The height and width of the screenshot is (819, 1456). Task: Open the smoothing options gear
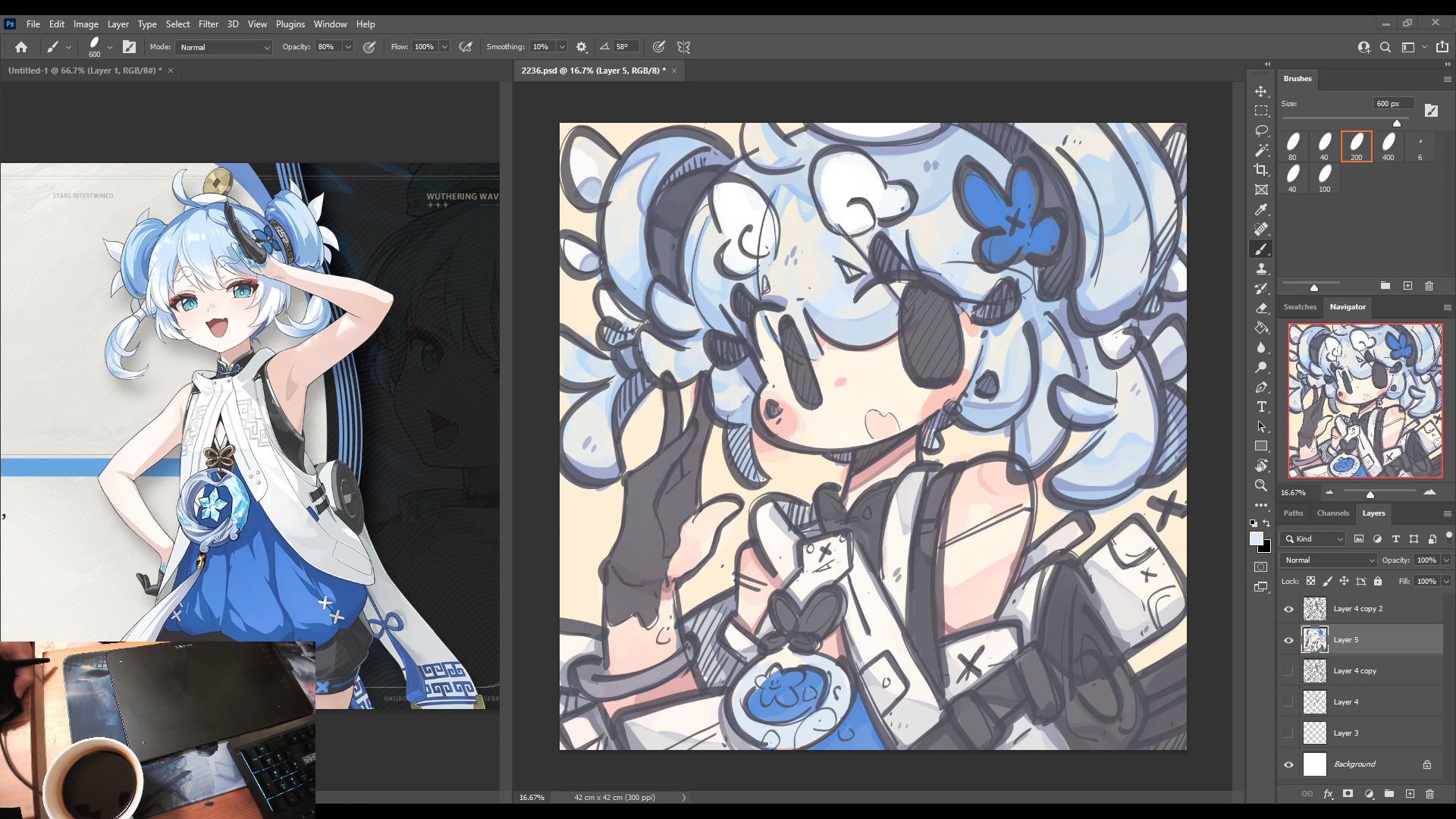point(582,47)
